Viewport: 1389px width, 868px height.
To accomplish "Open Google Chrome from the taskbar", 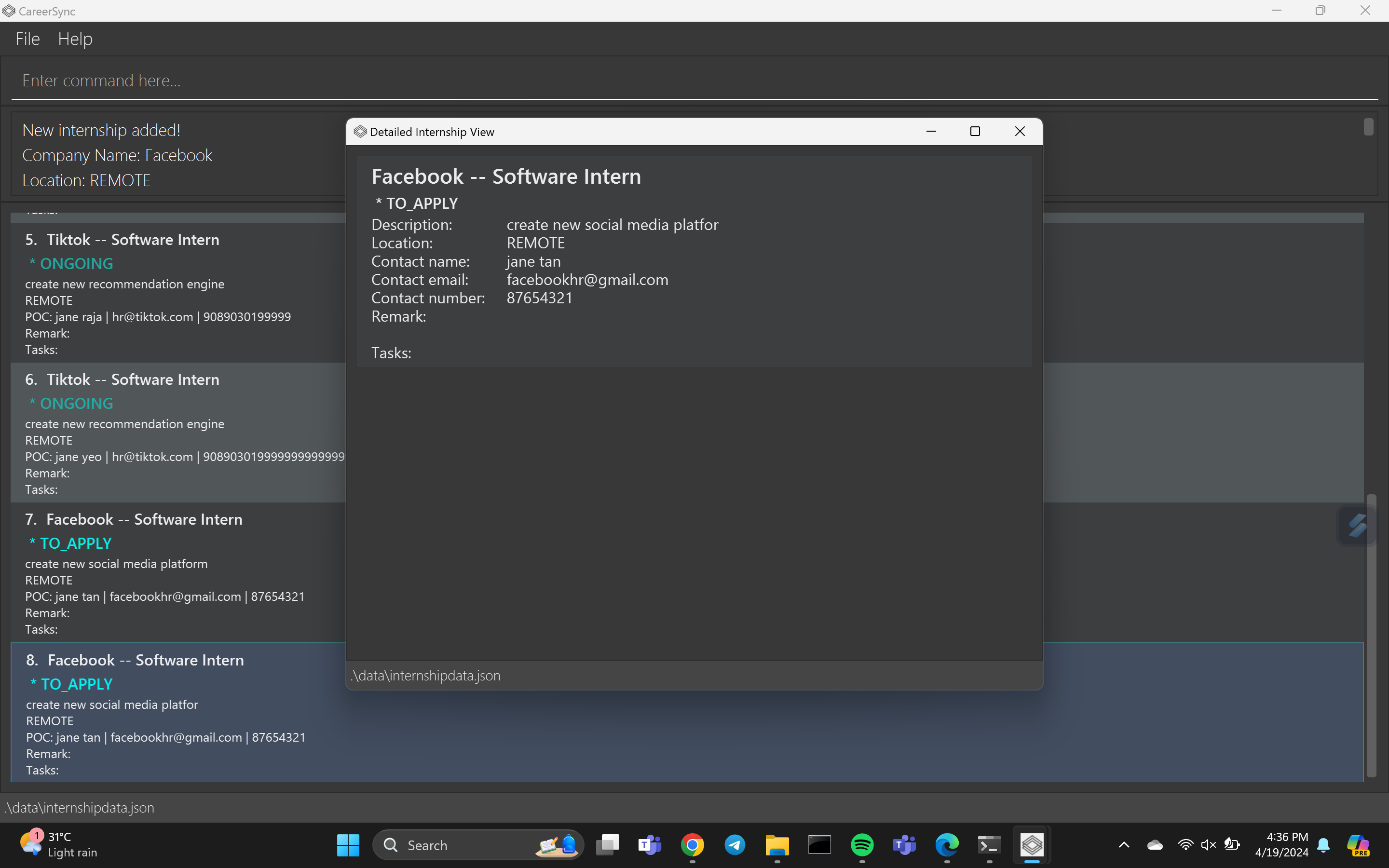I will click(x=692, y=845).
